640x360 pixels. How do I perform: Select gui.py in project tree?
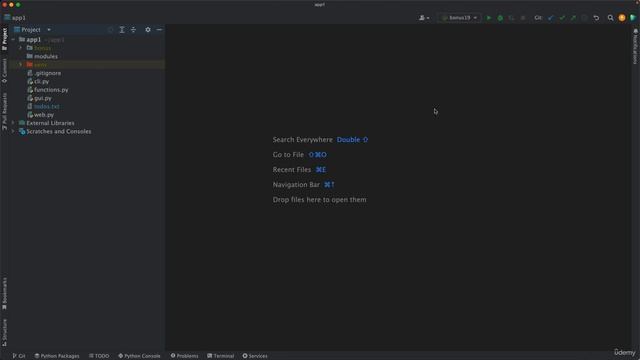pos(42,98)
